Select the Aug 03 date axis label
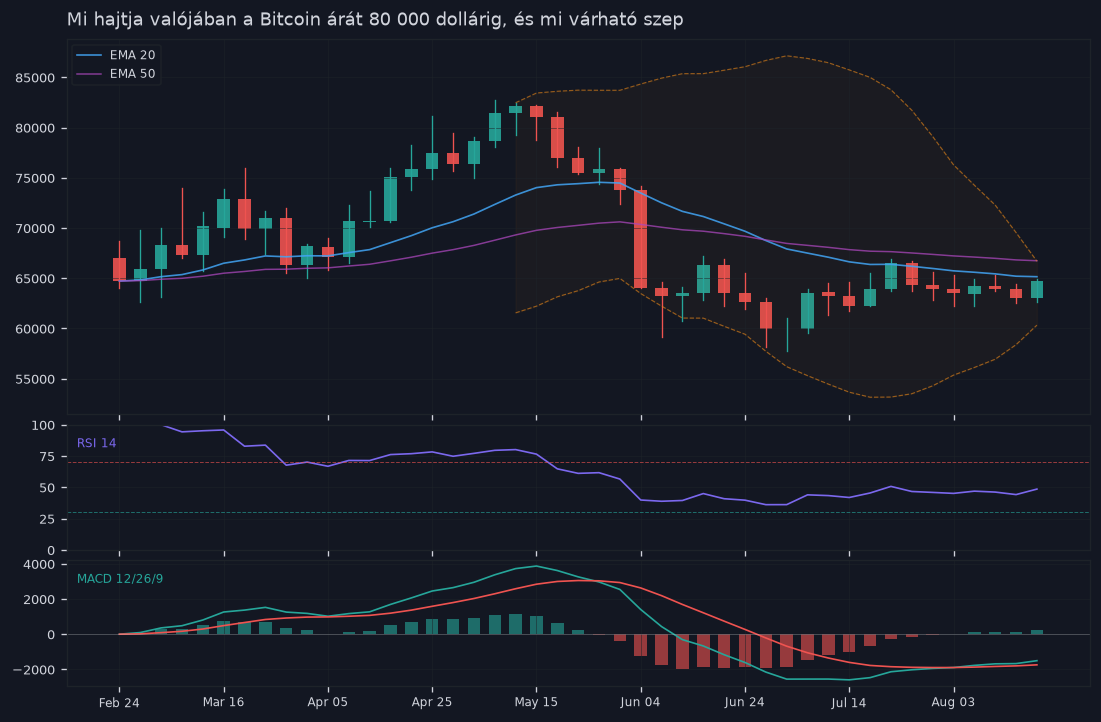 (954, 702)
